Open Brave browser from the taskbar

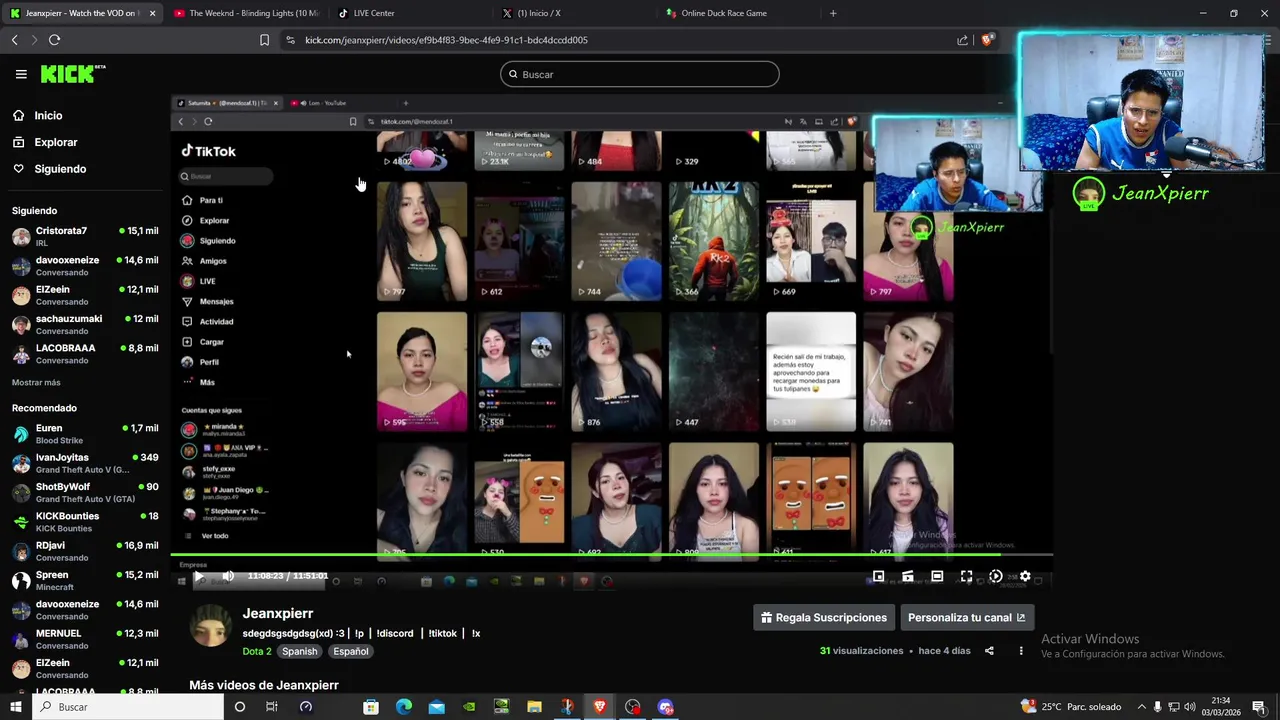600,707
